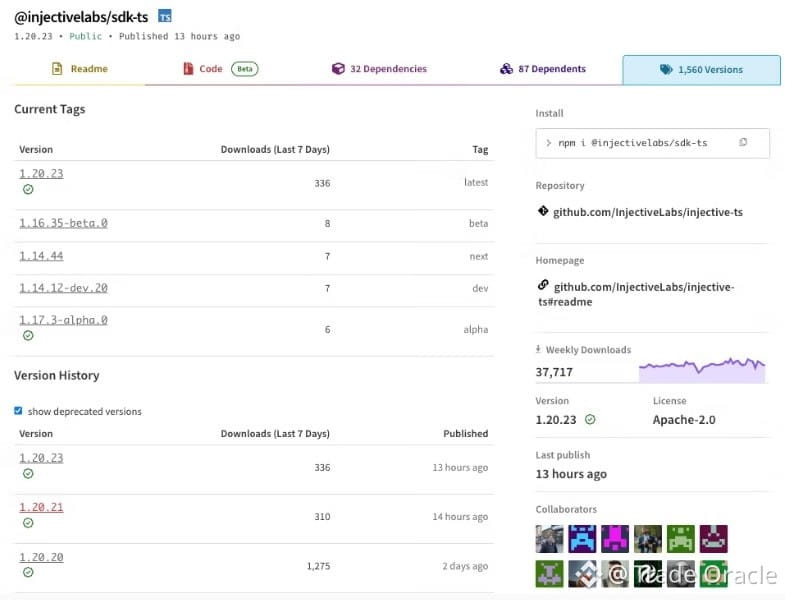Open version 1.20.20 link
The width and height of the screenshot is (785, 600).
(x=41, y=557)
